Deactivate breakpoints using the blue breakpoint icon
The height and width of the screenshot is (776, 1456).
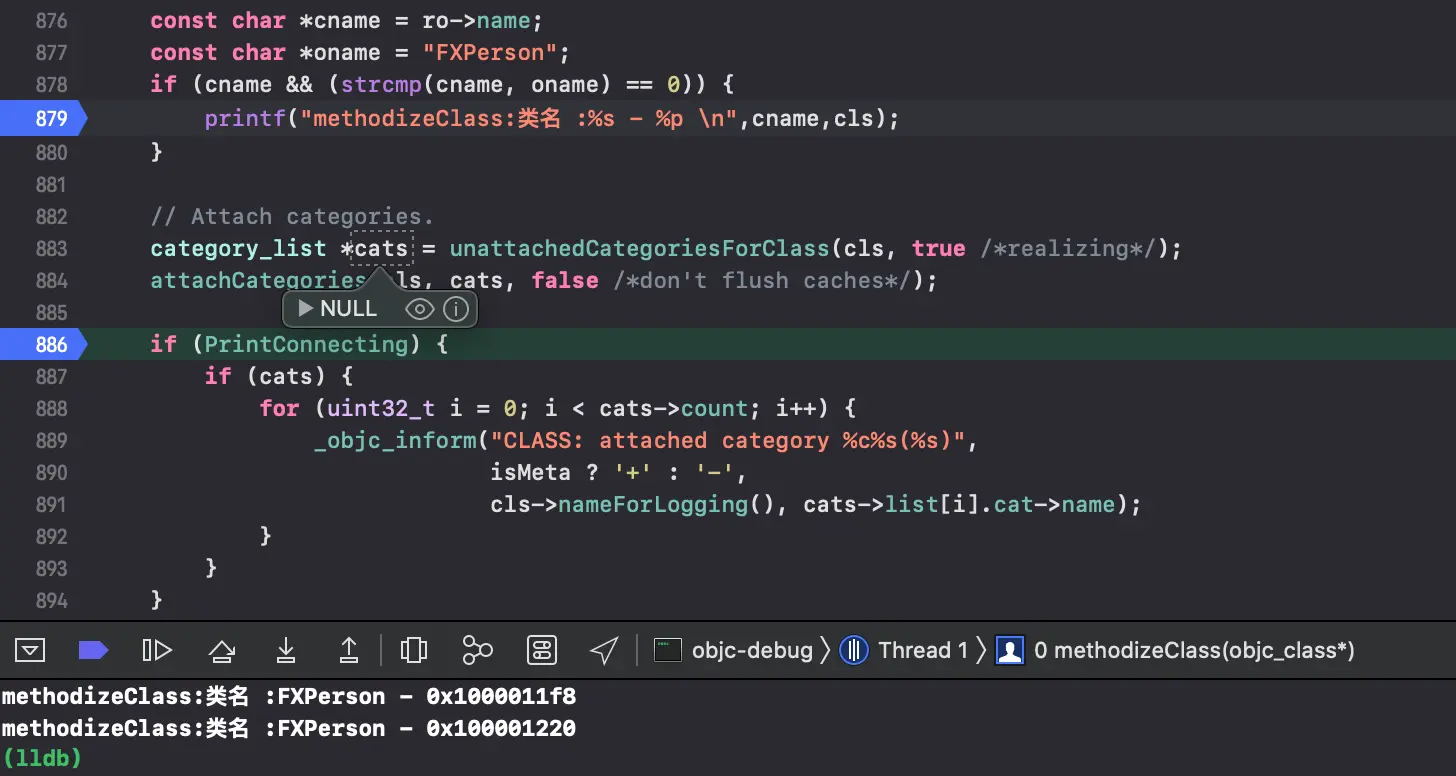click(x=93, y=651)
